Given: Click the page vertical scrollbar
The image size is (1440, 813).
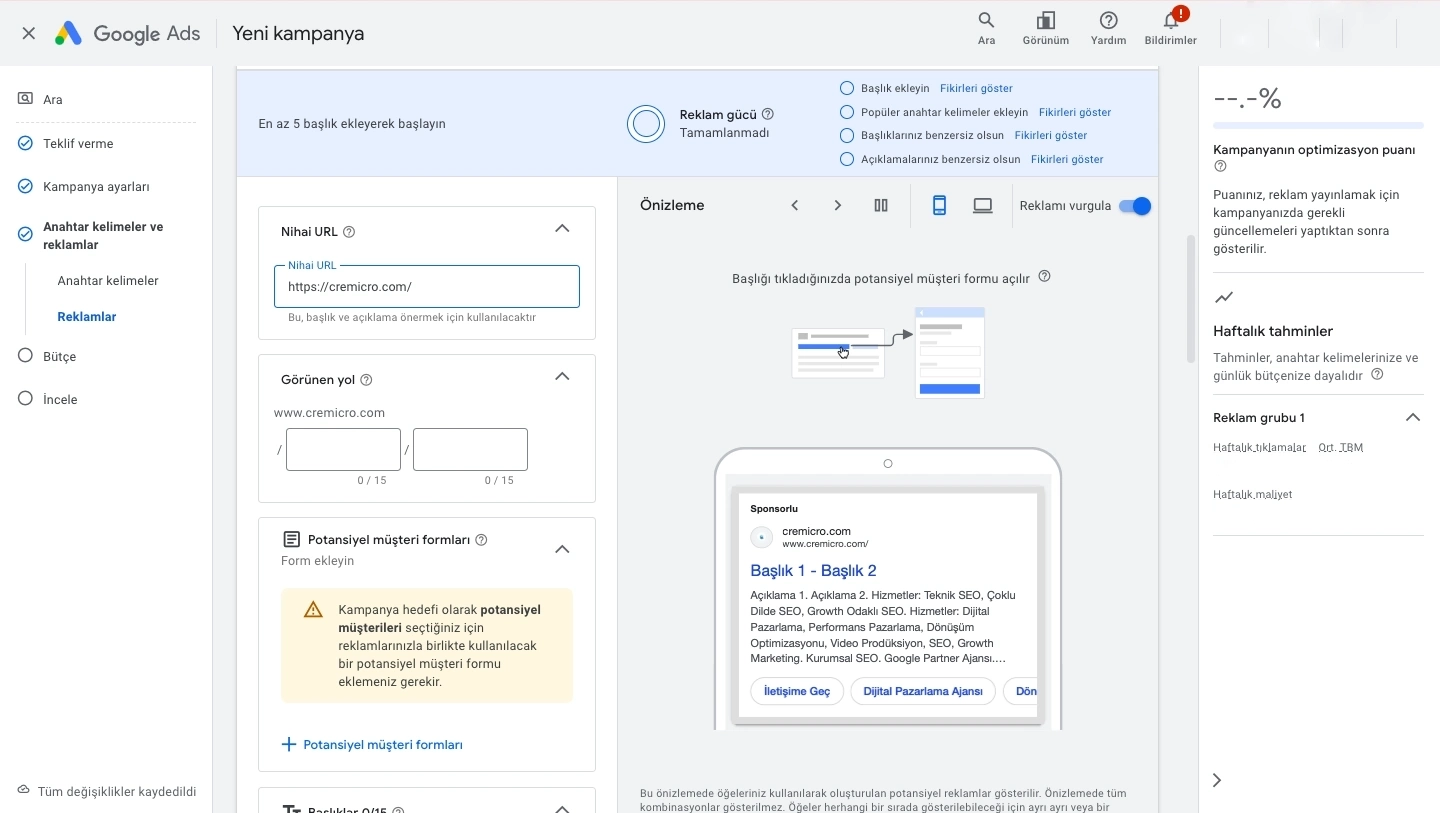Looking at the screenshot, I should (1191, 300).
